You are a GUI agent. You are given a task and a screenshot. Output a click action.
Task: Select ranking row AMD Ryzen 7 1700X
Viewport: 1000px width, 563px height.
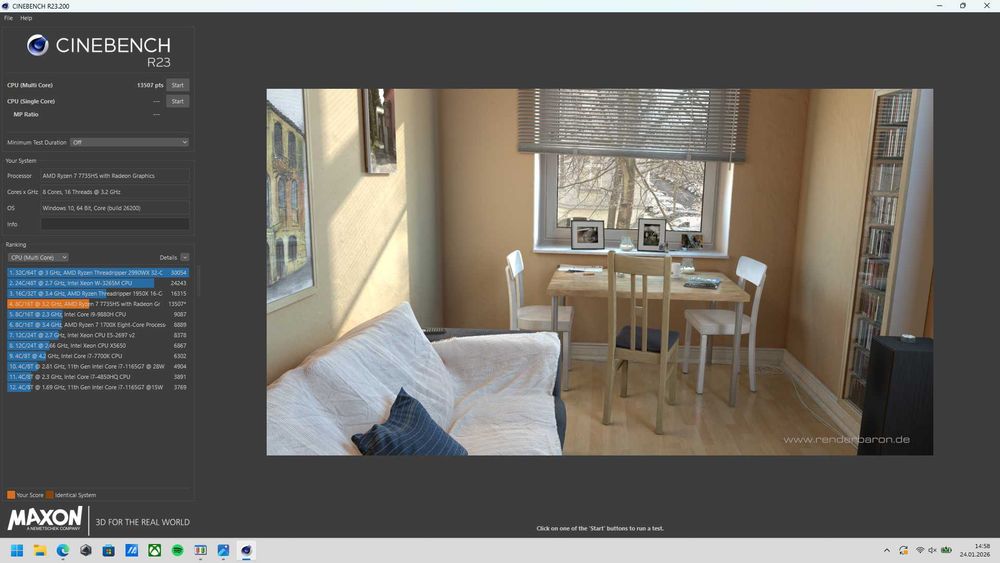tap(98, 325)
